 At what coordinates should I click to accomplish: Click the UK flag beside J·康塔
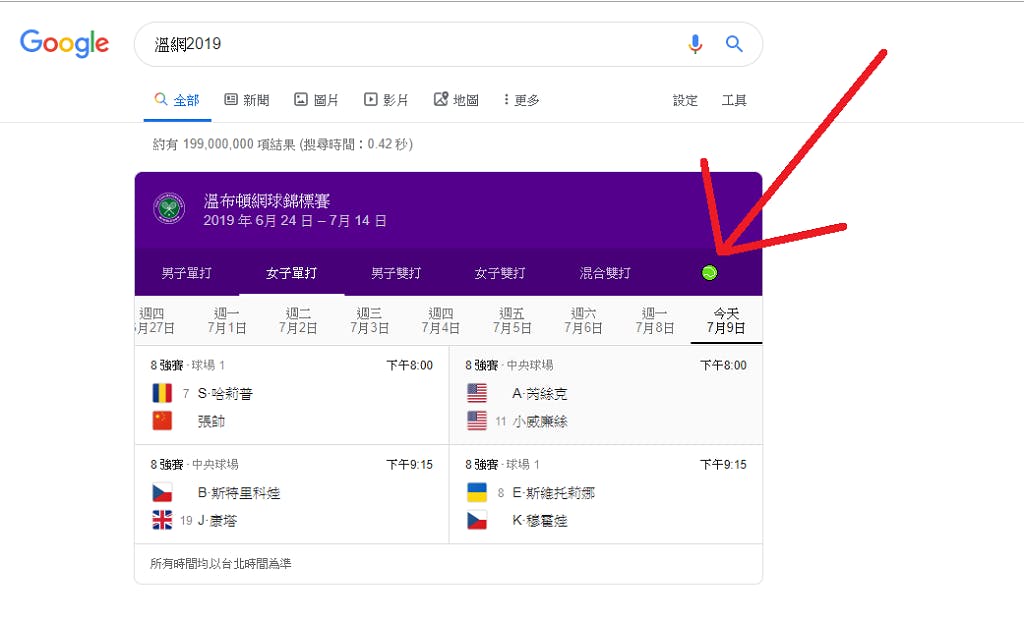[x=162, y=520]
